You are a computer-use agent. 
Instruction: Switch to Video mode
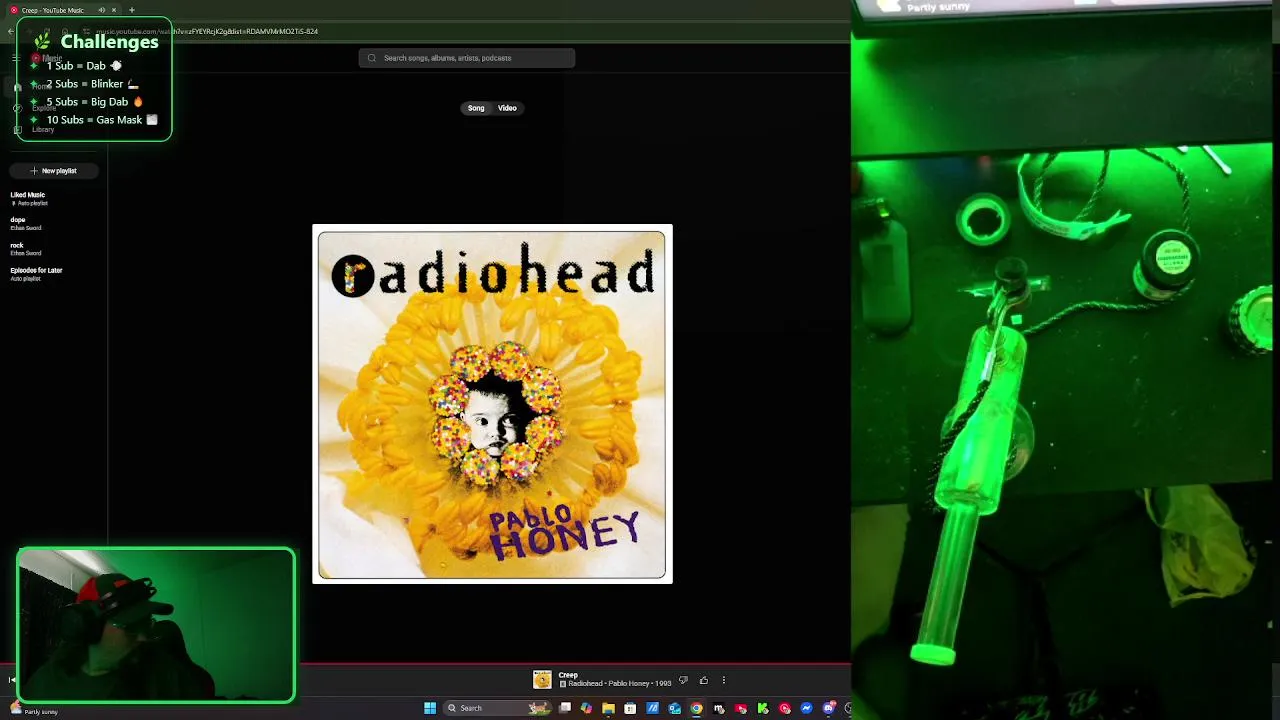point(507,108)
